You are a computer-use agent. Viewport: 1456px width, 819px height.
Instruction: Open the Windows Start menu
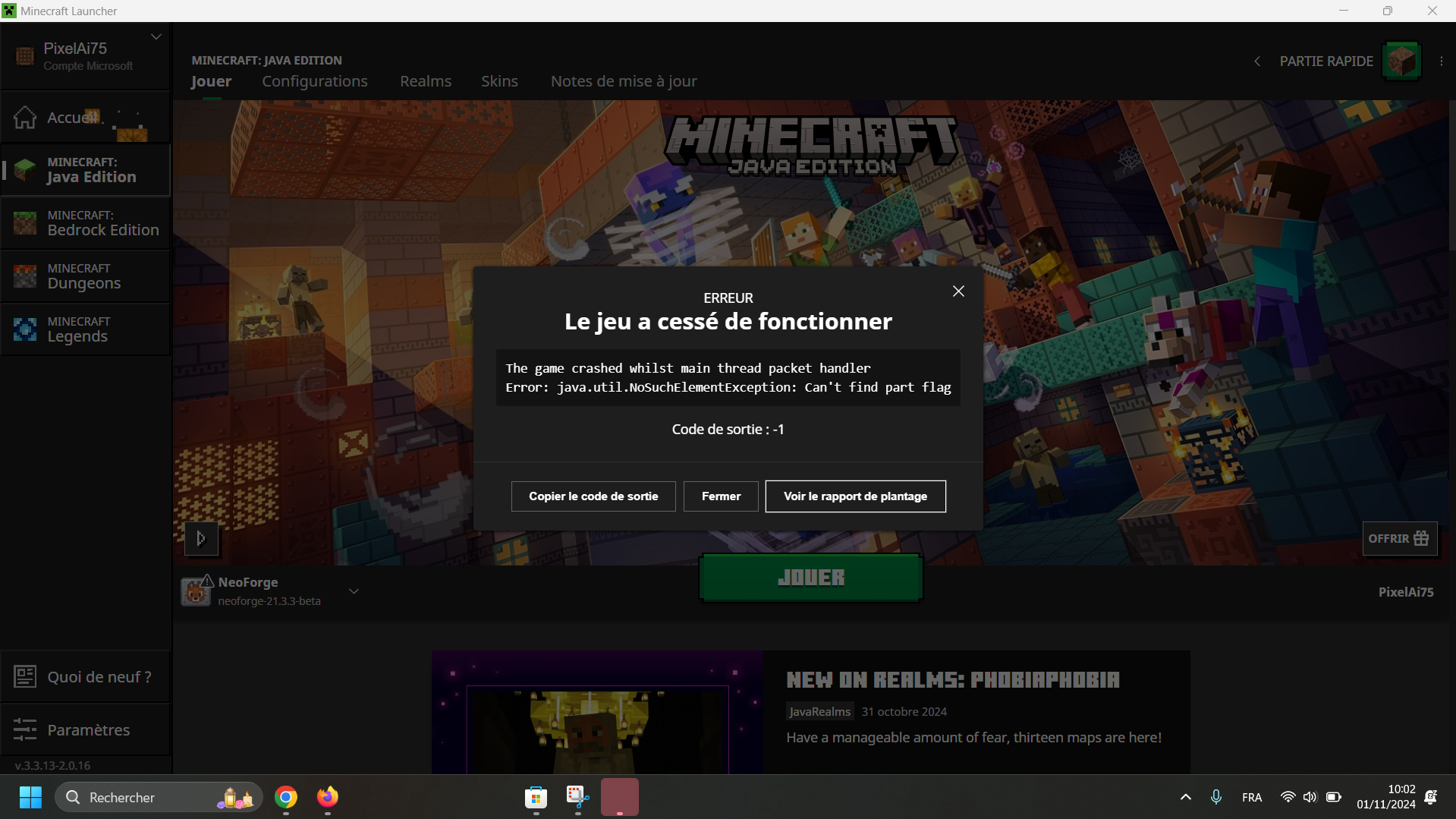tap(30, 797)
